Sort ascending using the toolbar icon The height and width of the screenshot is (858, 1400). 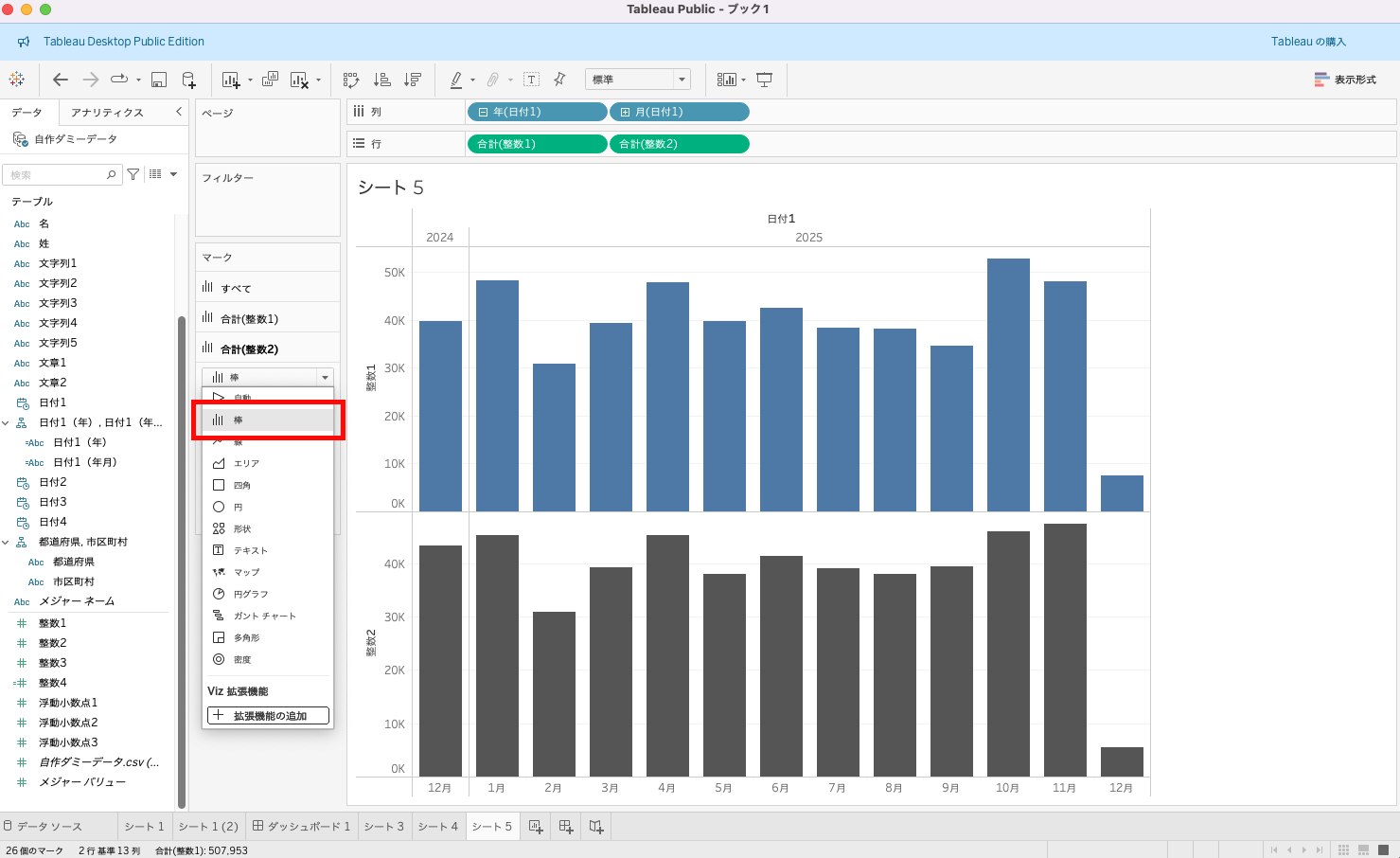click(x=382, y=80)
